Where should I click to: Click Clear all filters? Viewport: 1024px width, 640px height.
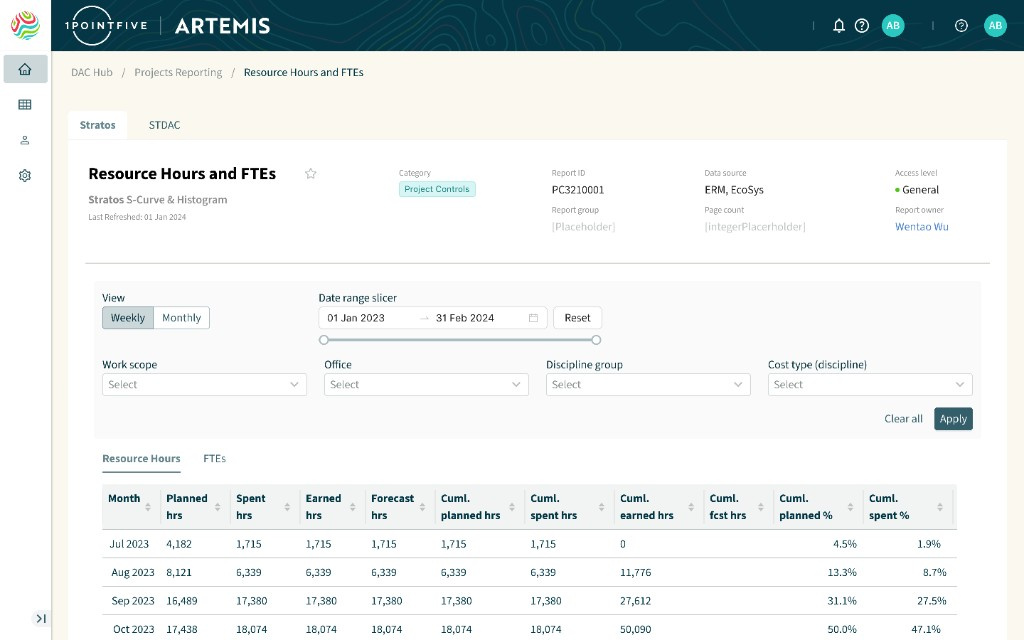[903, 419]
